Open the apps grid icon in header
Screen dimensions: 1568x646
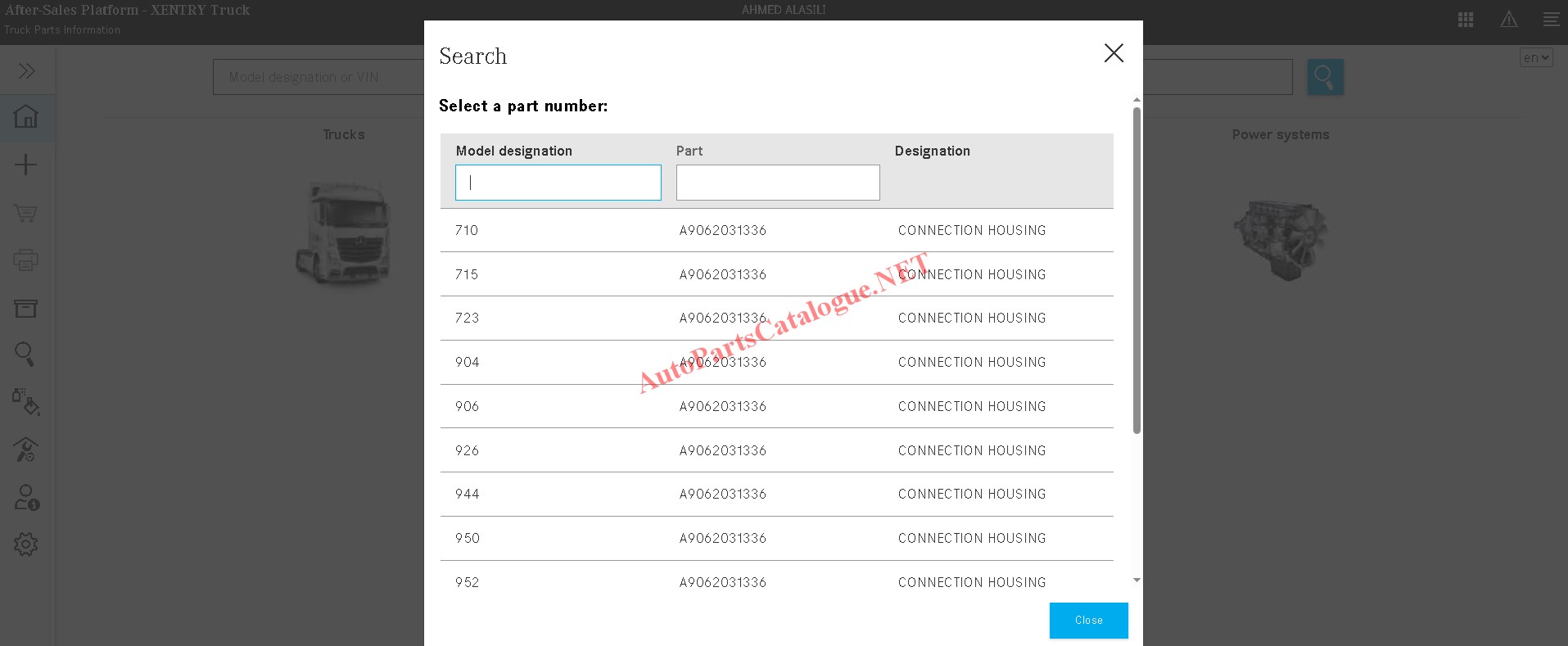1466,20
